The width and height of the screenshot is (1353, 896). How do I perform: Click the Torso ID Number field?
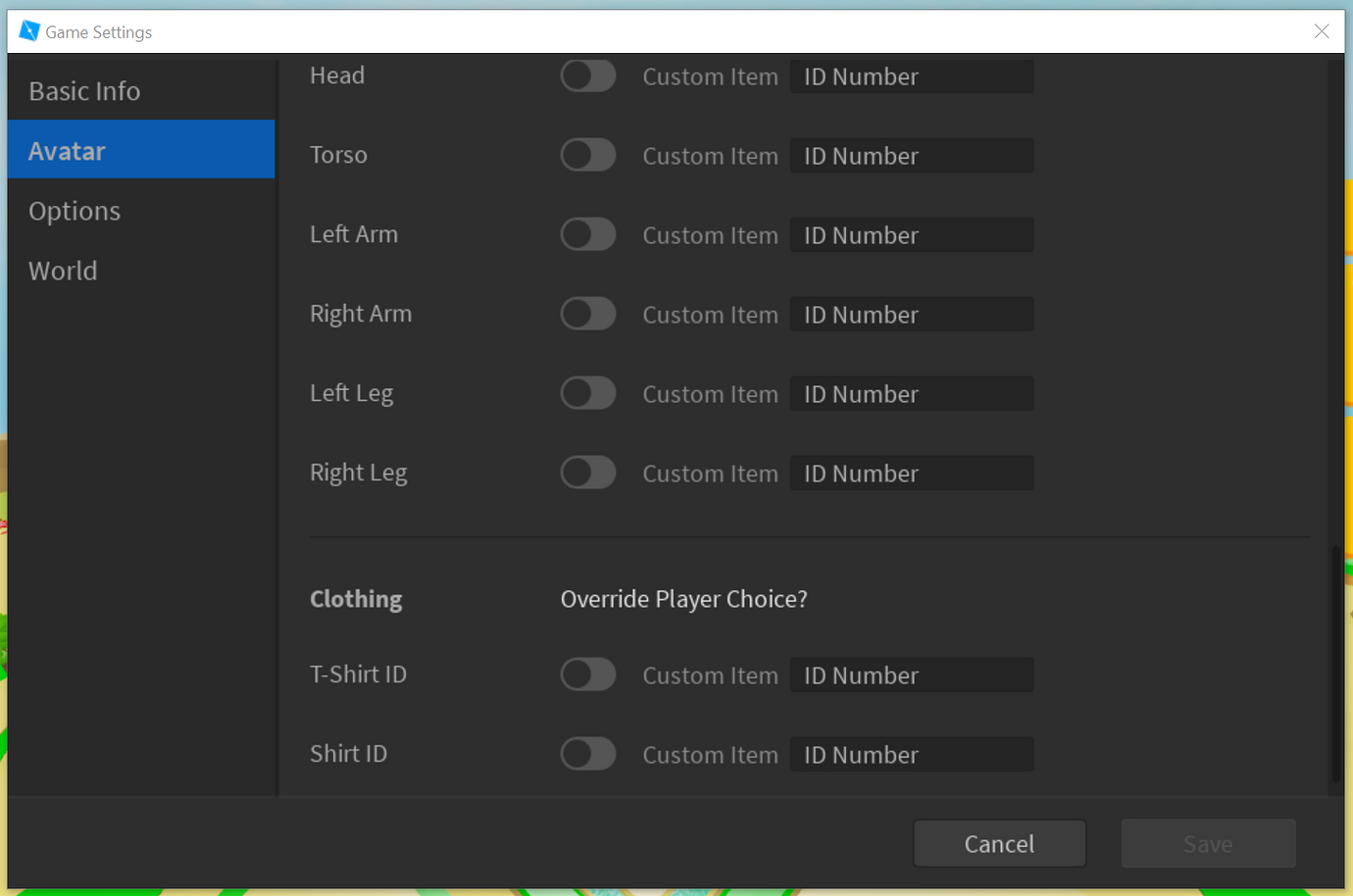pyautogui.click(x=912, y=155)
